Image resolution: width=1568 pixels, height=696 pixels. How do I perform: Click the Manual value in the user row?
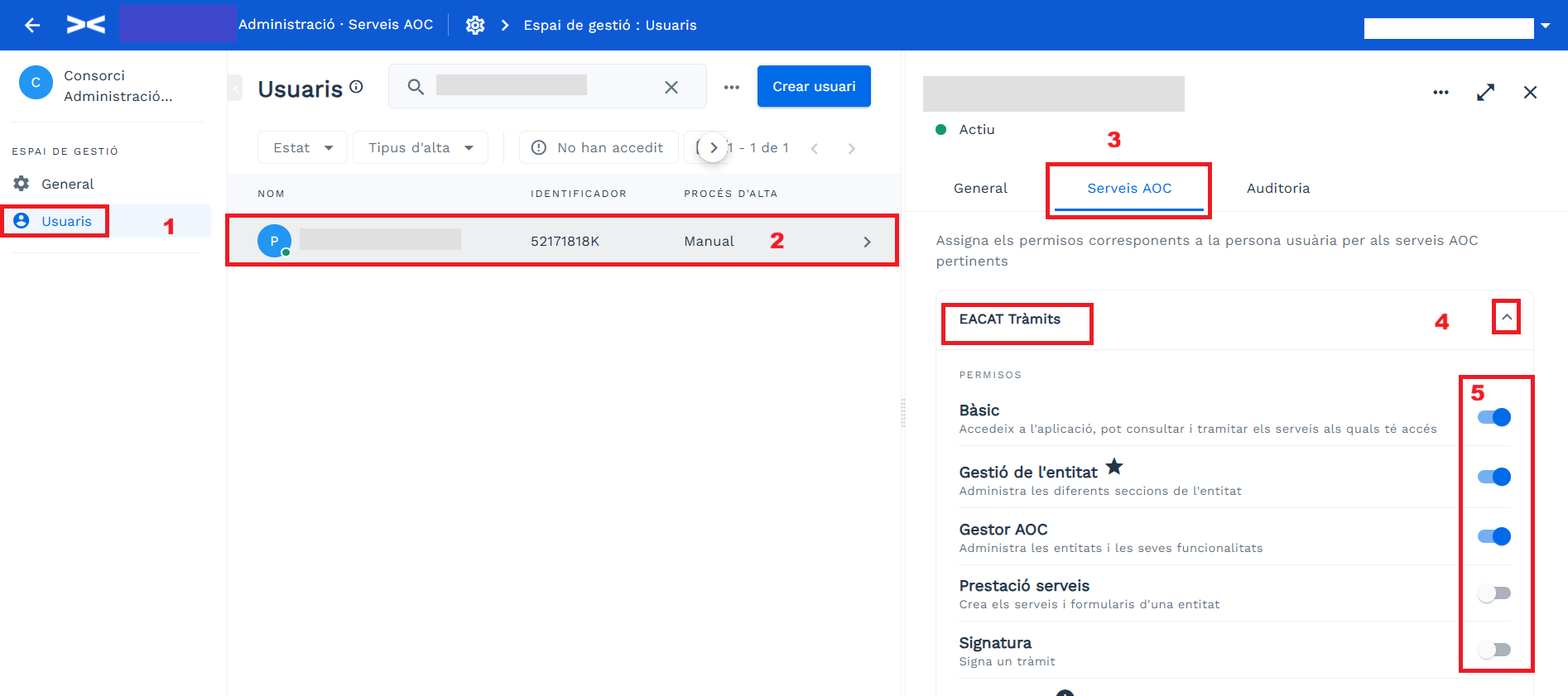point(709,241)
